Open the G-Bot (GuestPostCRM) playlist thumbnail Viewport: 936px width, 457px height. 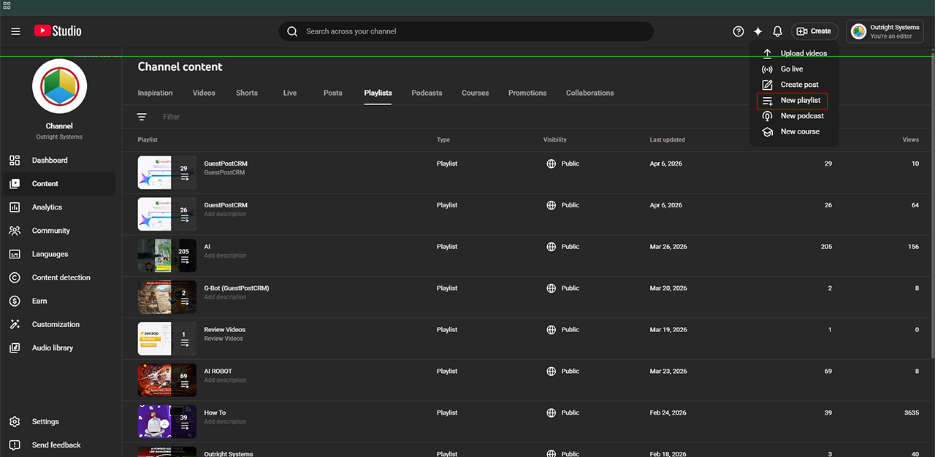click(167, 298)
